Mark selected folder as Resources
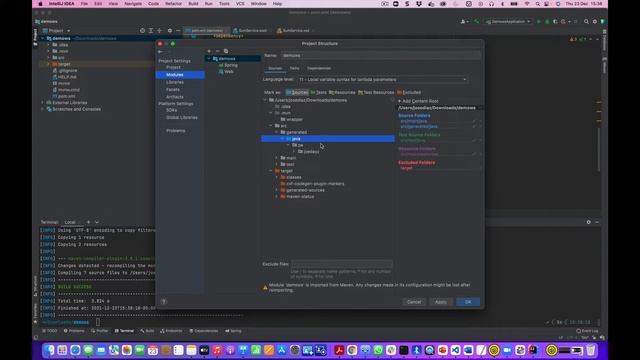 (x=342, y=93)
